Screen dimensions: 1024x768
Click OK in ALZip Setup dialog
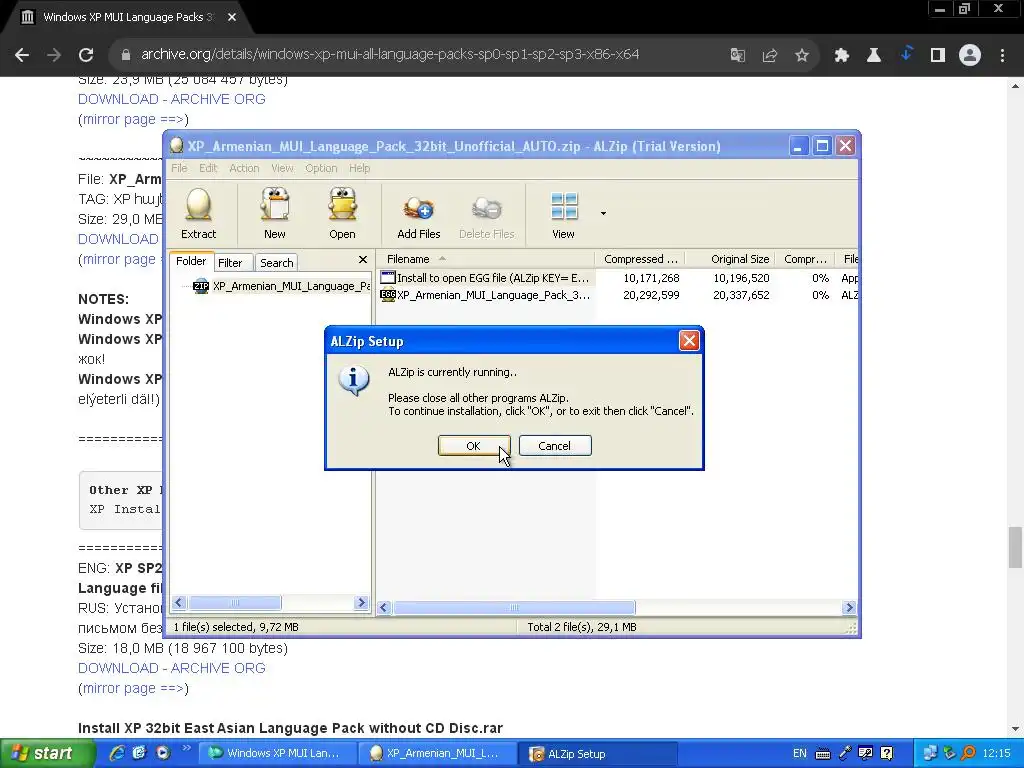(473, 446)
